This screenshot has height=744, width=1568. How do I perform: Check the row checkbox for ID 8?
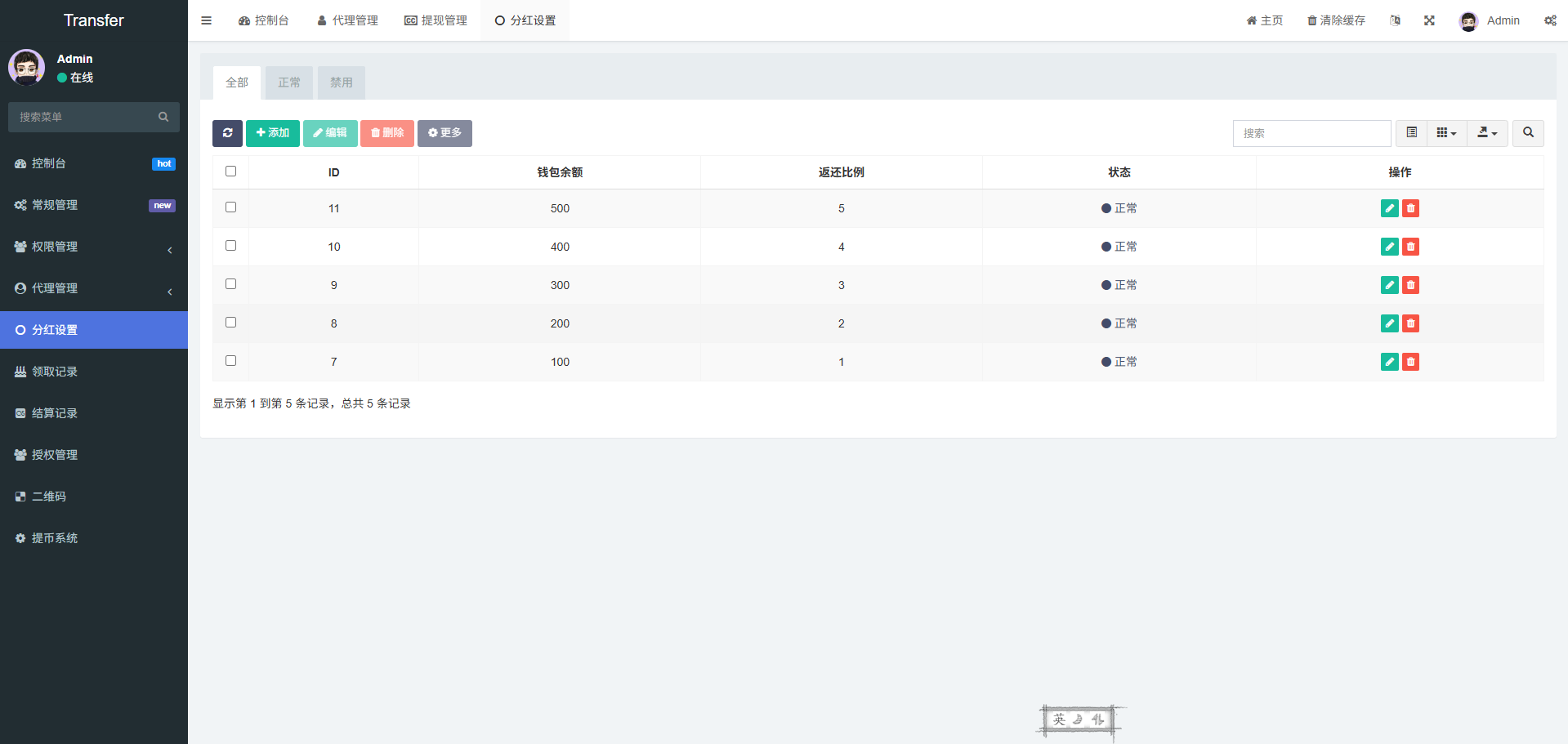point(230,322)
